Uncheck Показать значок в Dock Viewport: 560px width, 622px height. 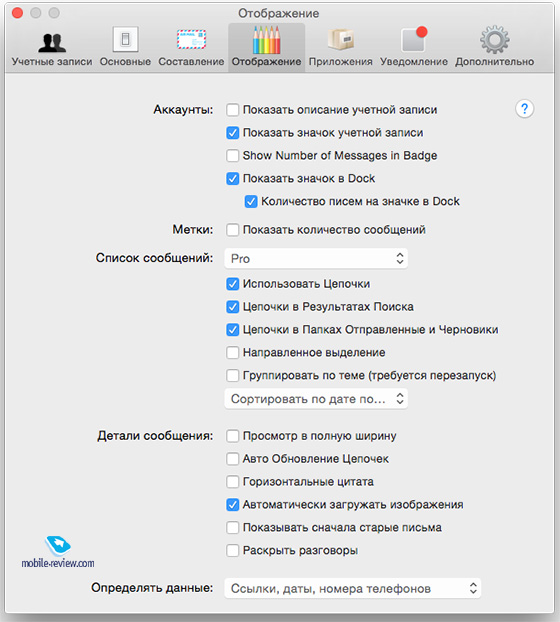click(232, 179)
